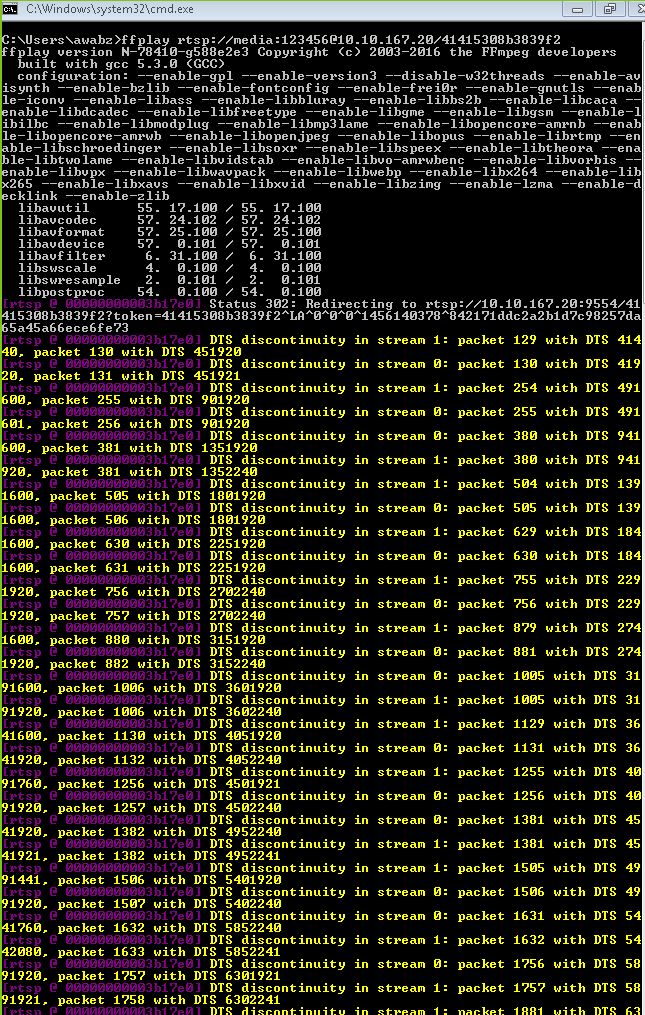Click DTS discontinuity stream 0 packet 881 line
The height and width of the screenshot is (1015, 645).
point(321,651)
